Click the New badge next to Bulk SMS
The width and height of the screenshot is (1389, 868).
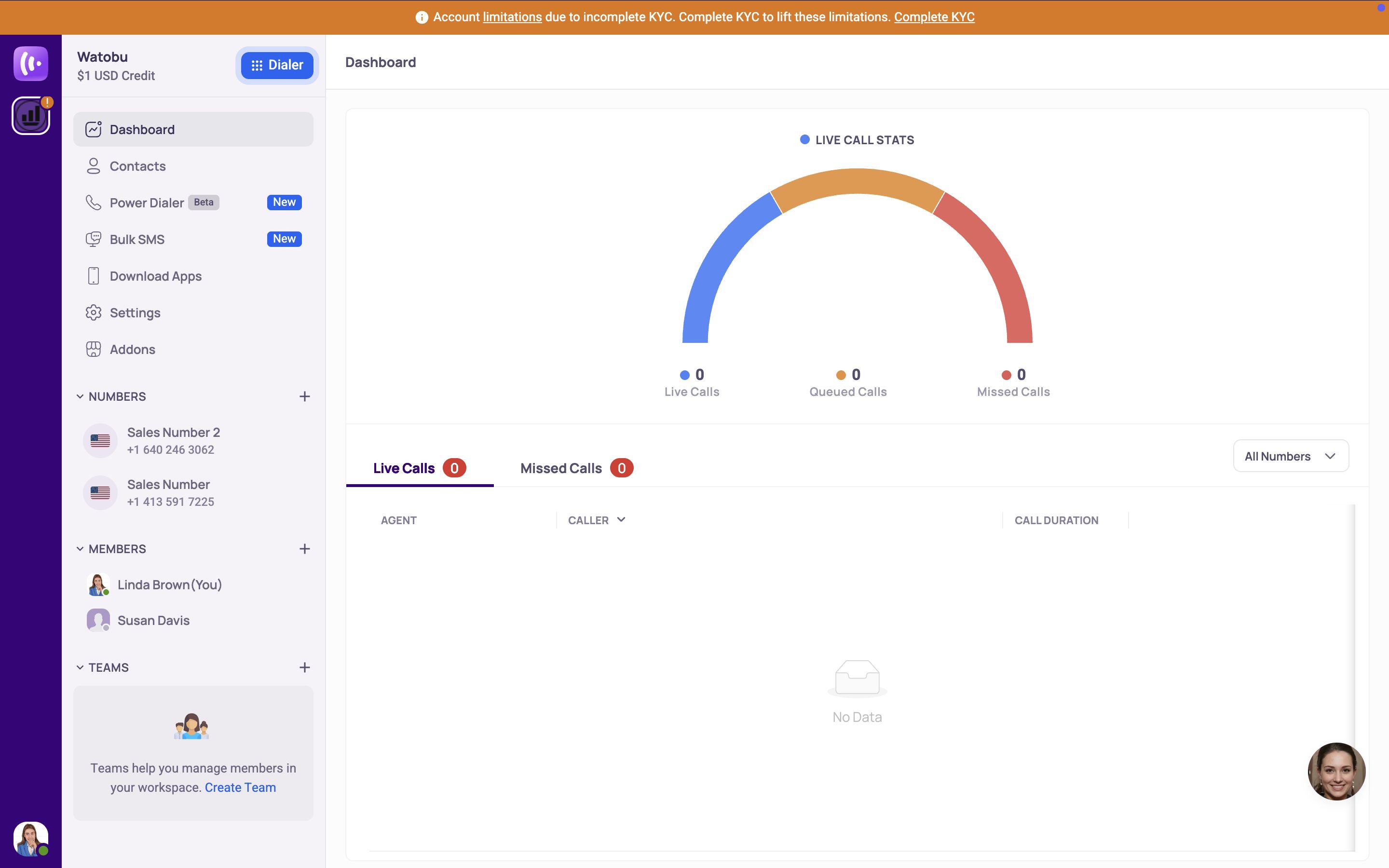(x=284, y=239)
